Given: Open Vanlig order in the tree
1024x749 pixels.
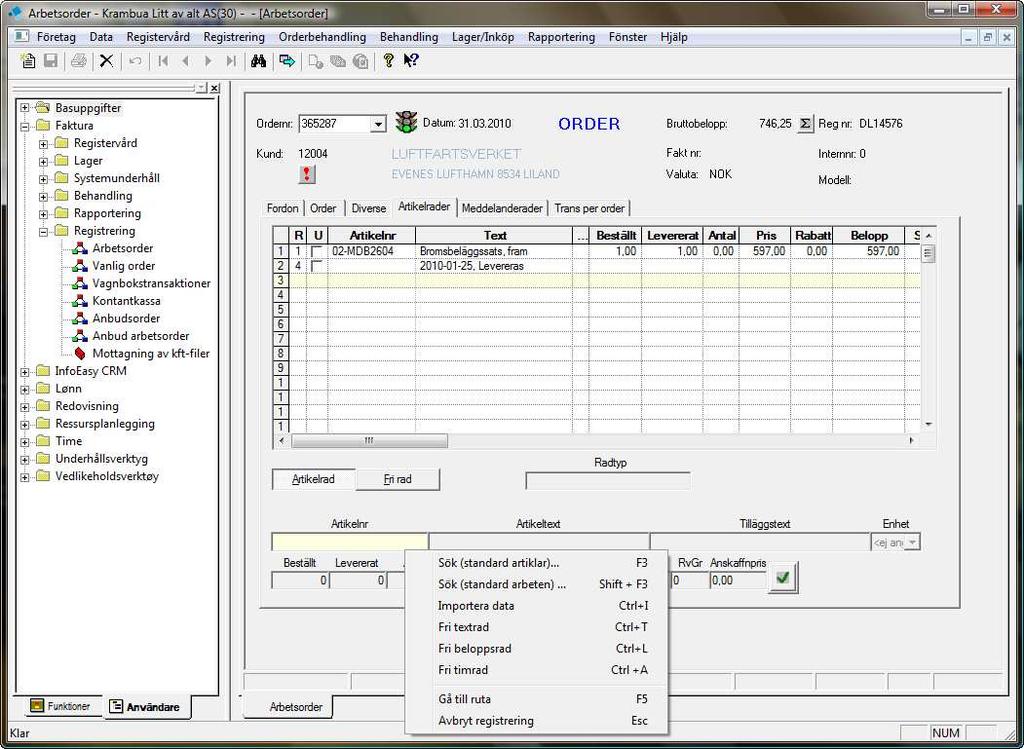Looking at the screenshot, I should 123,266.
